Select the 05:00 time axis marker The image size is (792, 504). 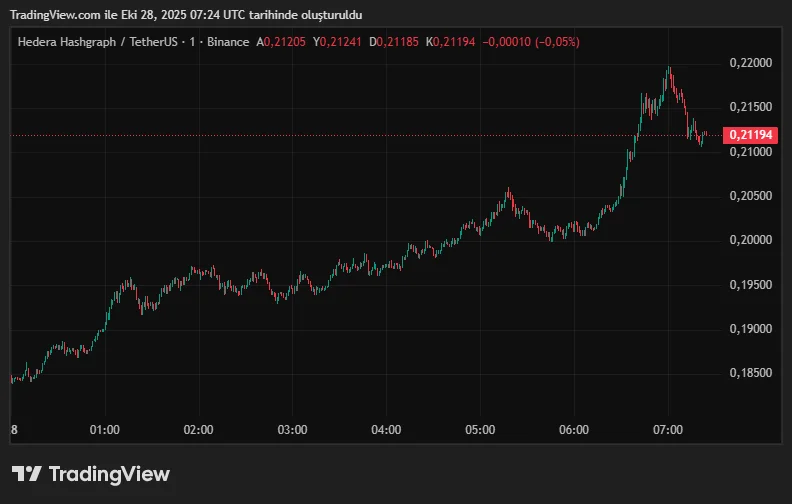(480, 430)
